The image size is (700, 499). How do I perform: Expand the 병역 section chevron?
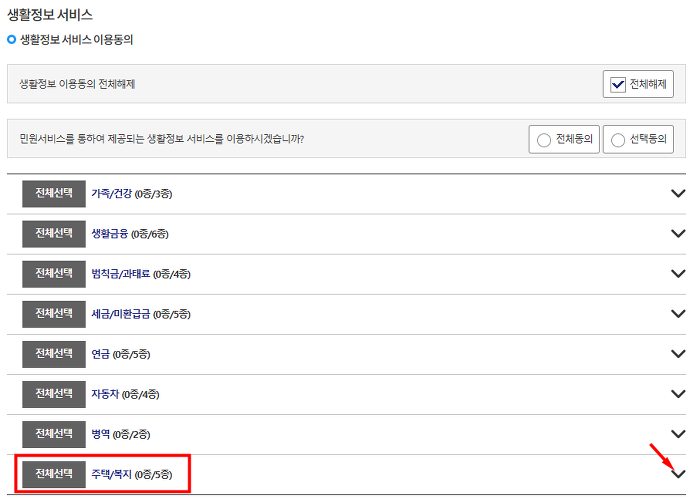coord(678,434)
